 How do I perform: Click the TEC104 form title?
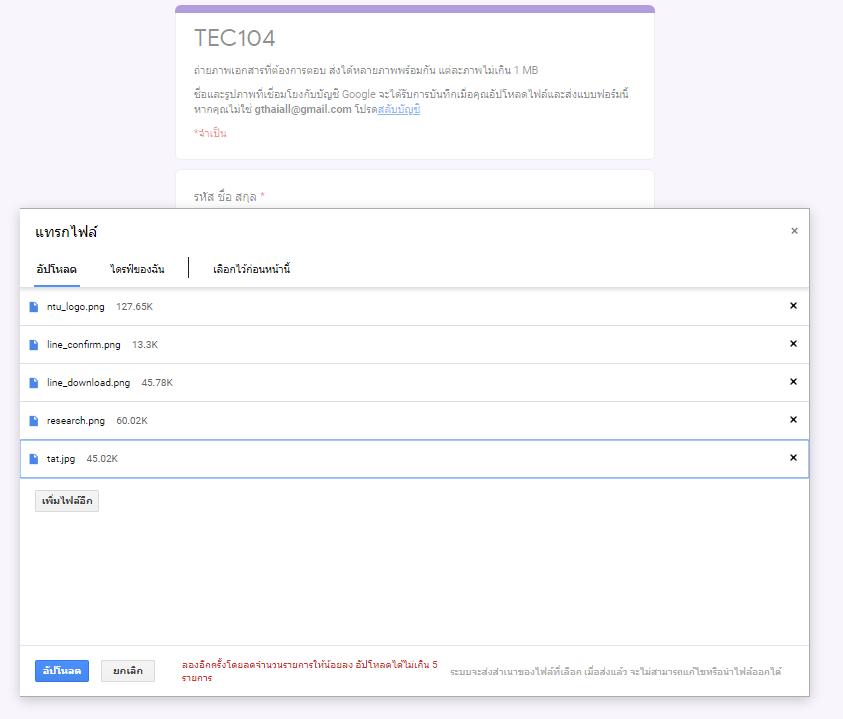[234, 39]
